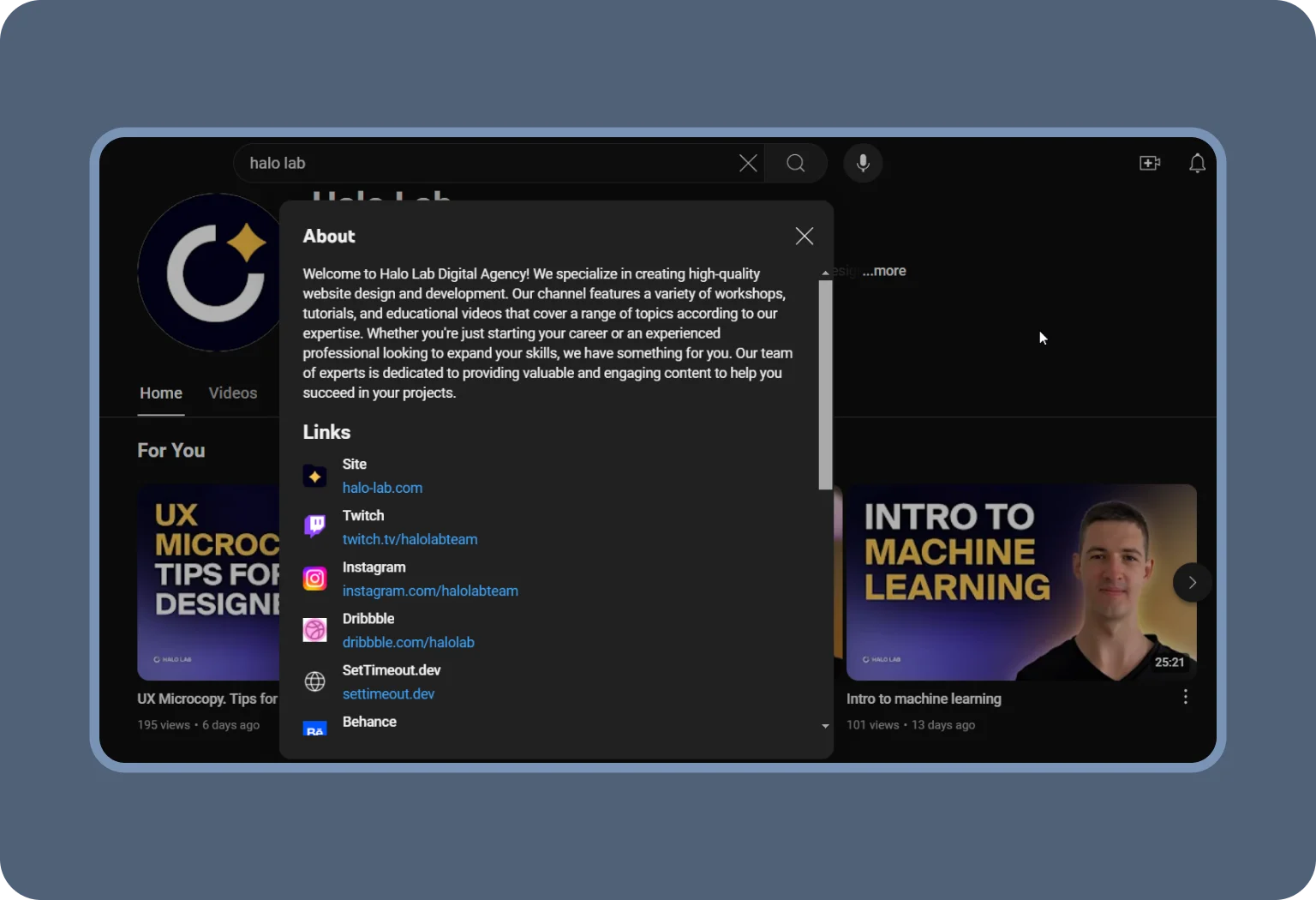Open the notifications bell
Image resolution: width=1316 pixels, height=900 pixels.
coord(1197,163)
